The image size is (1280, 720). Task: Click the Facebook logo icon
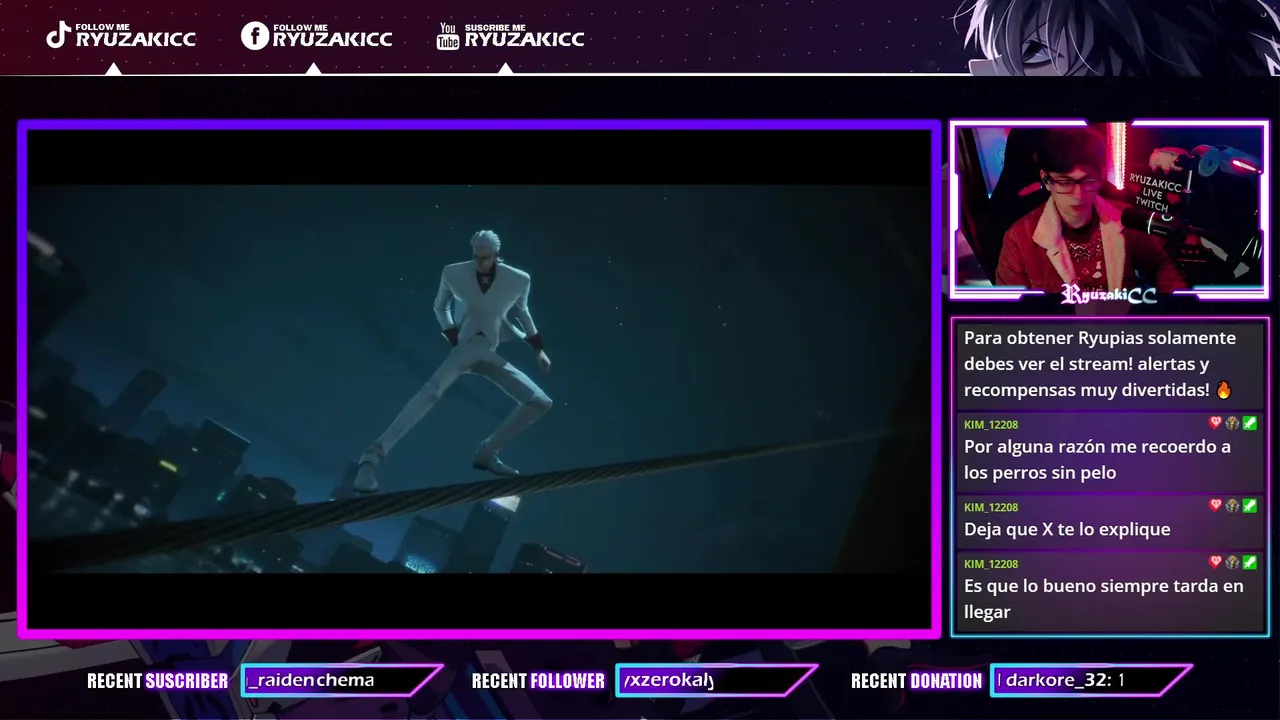pyautogui.click(x=255, y=36)
